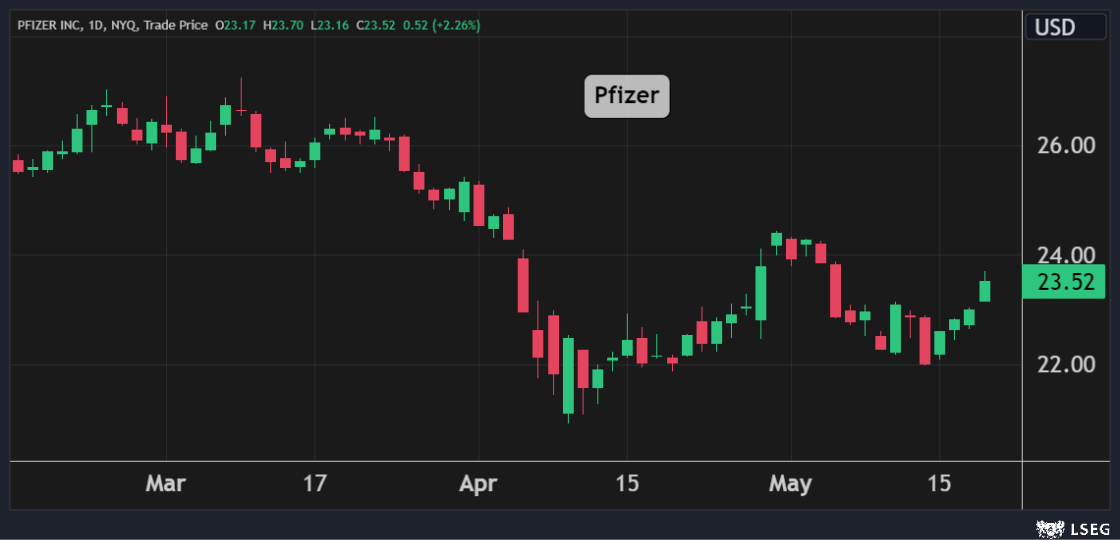Click the 22.00 price axis label

[1066, 364]
